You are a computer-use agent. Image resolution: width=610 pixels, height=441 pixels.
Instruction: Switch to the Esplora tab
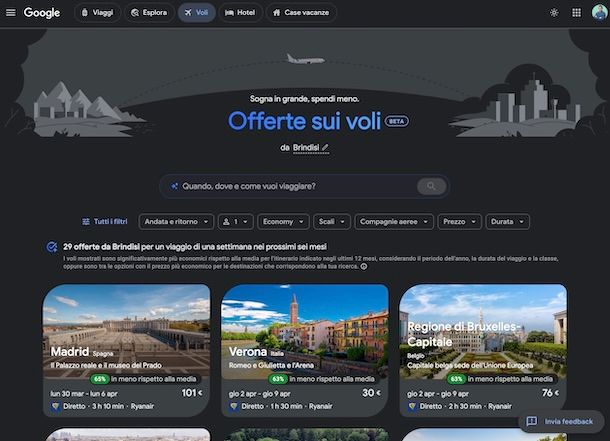coord(149,13)
